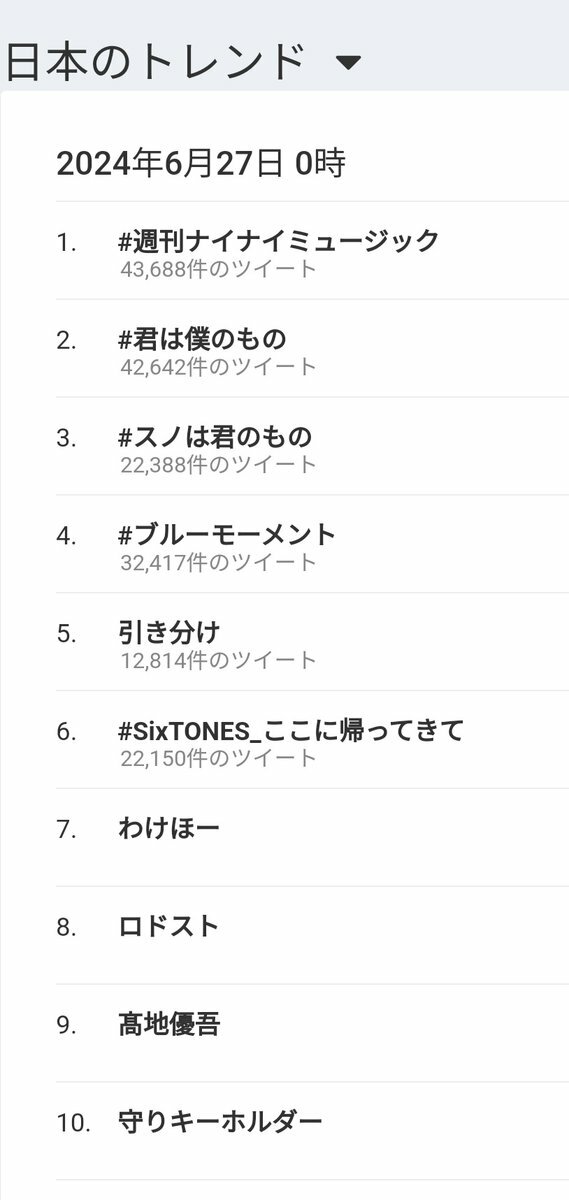Image resolution: width=569 pixels, height=1200 pixels.
Task: Click the 日本のトレンド heading
Action: tap(156, 62)
